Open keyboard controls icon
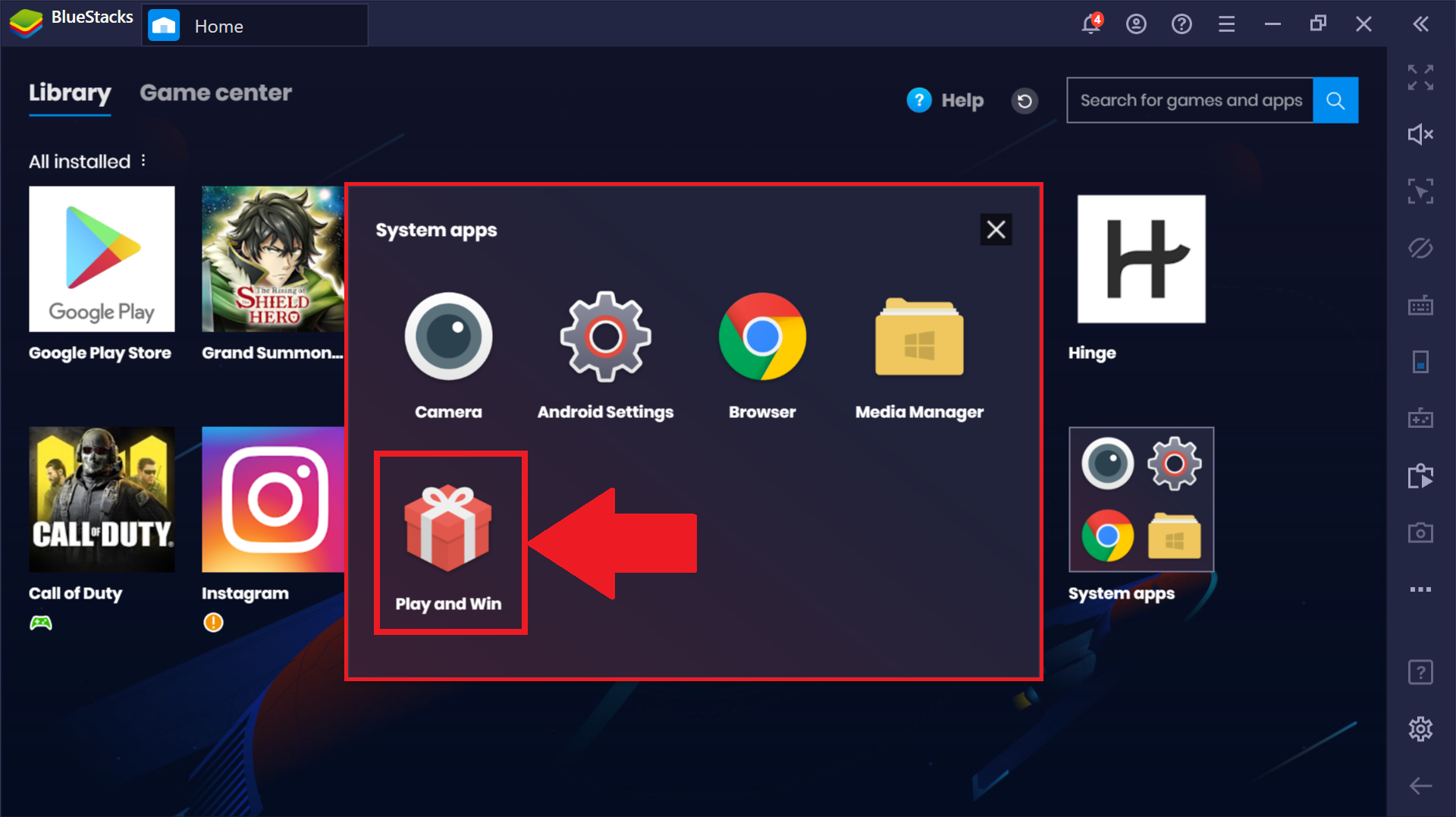The height and width of the screenshot is (817, 1456). pos(1420,305)
